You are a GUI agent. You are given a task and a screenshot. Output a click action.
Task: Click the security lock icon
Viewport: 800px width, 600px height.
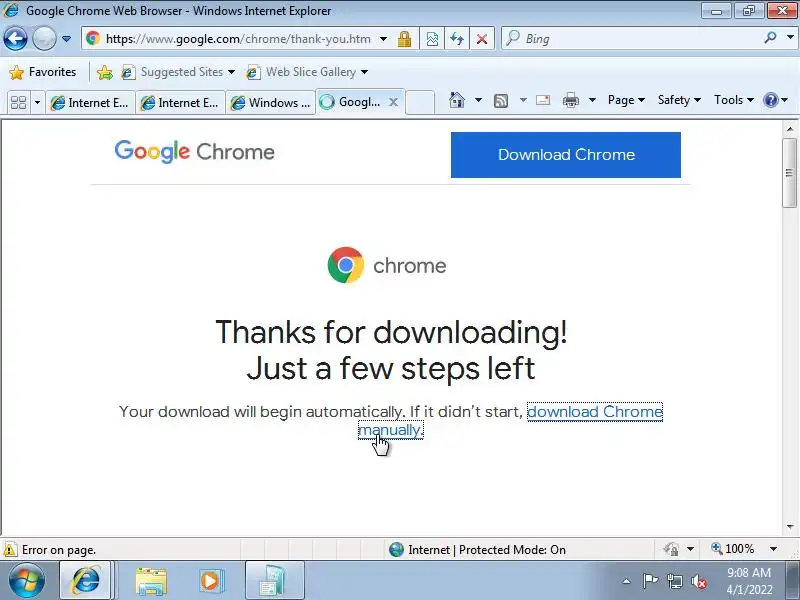point(405,39)
